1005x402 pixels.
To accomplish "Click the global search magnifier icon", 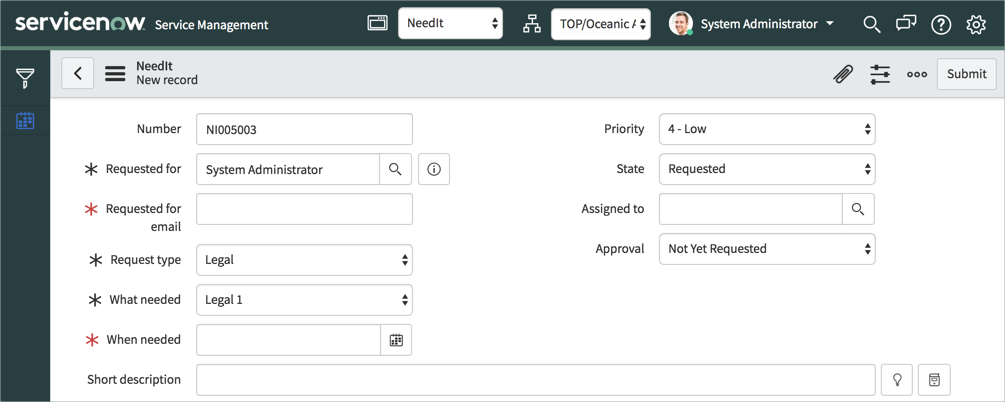I will click(x=871, y=24).
